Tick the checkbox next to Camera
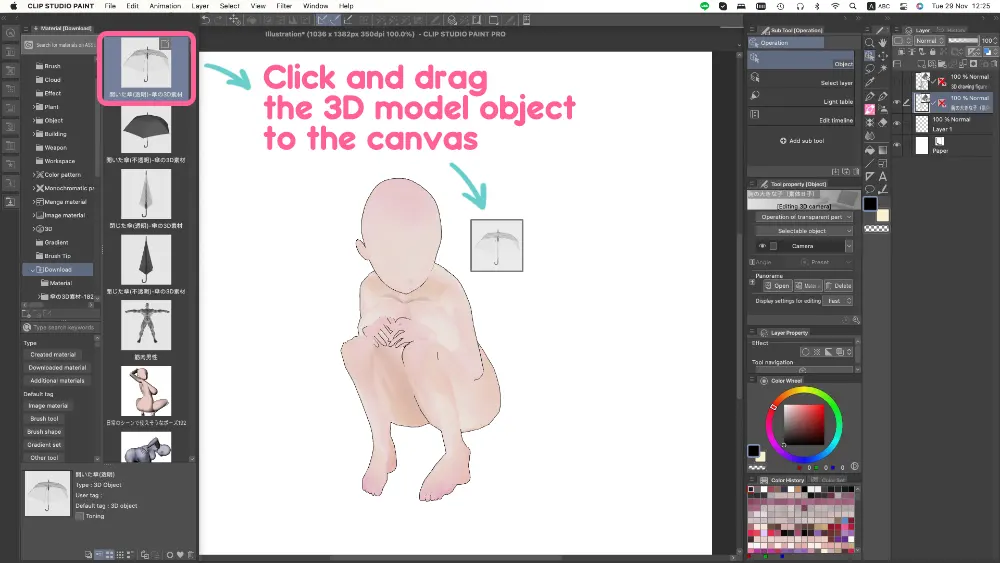This screenshot has height=563, width=1000. click(774, 246)
